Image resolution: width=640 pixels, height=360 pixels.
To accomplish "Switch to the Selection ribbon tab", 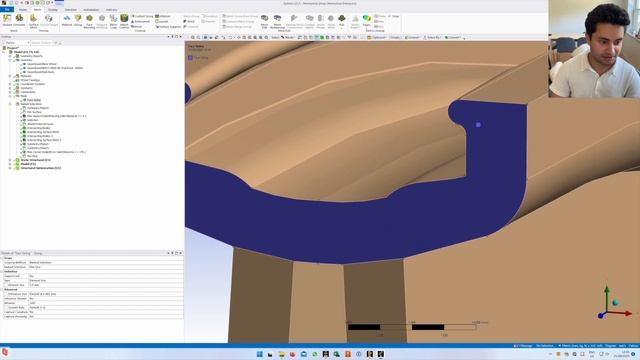I will pos(70,9).
